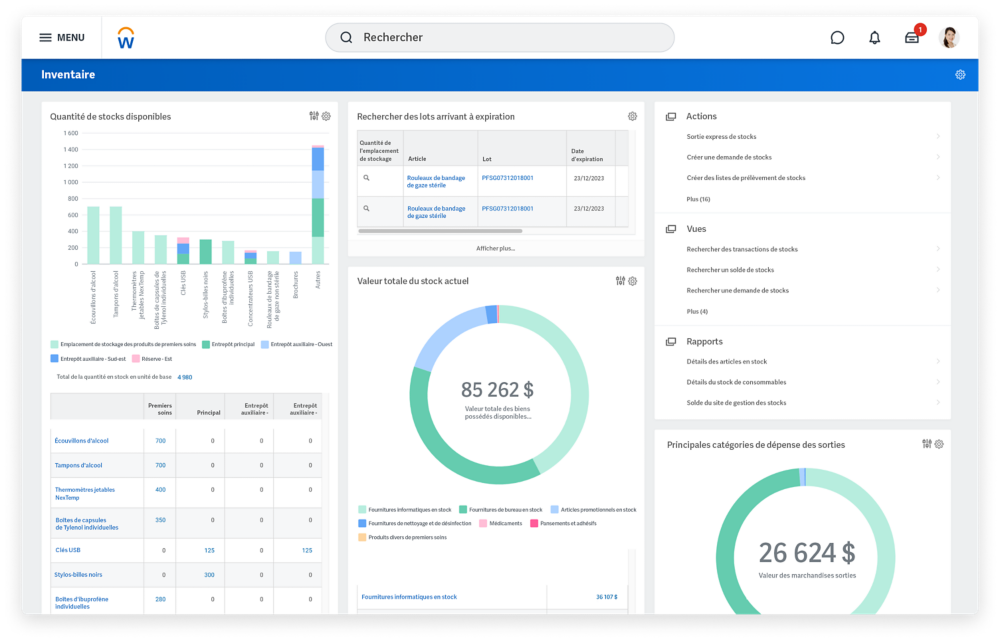
Task: Open lot link PFSG07312018001
Action: [507, 178]
